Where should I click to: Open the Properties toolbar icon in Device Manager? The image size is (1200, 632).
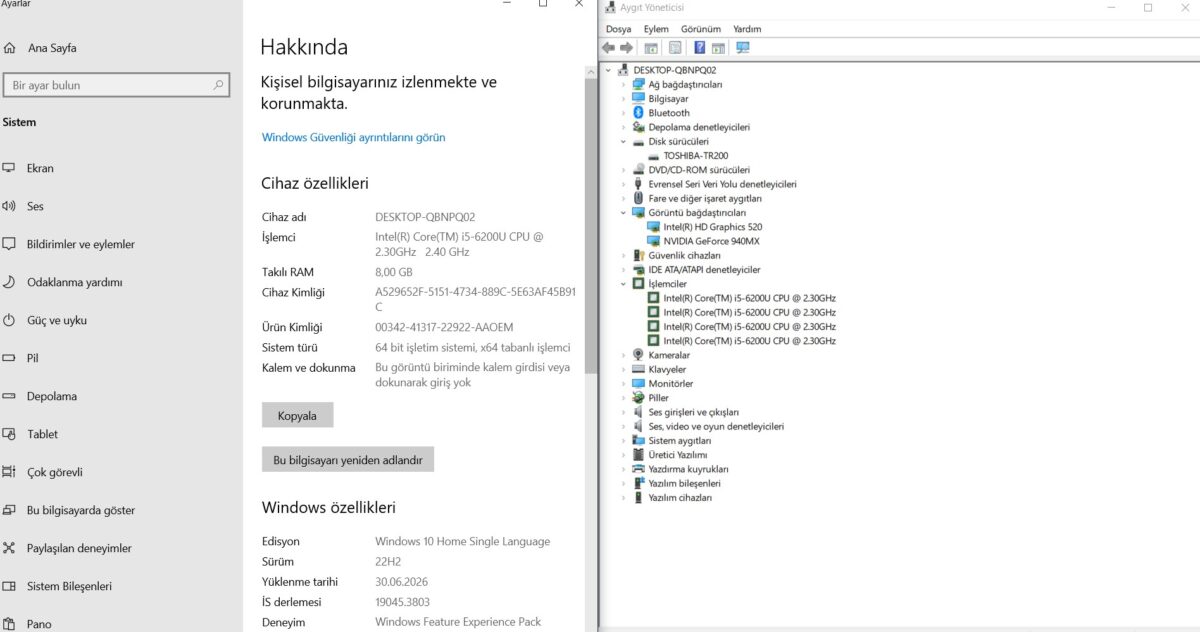point(675,47)
